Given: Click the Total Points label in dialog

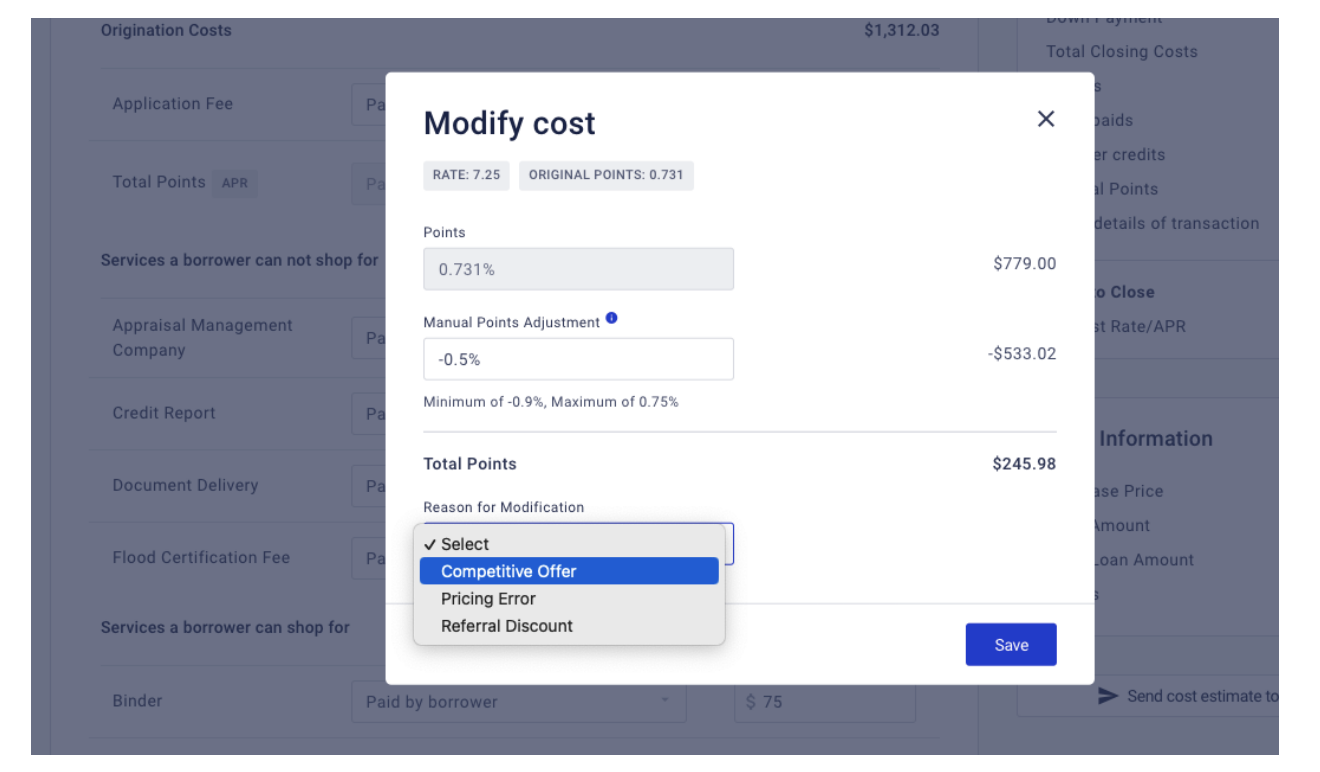Looking at the screenshot, I should tap(470, 464).
